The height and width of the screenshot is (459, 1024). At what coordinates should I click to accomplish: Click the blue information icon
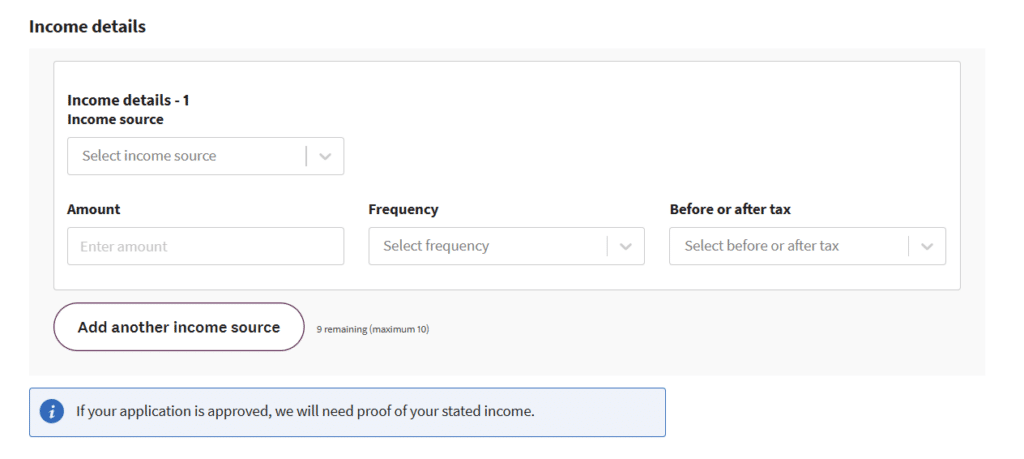click(51, 412)
